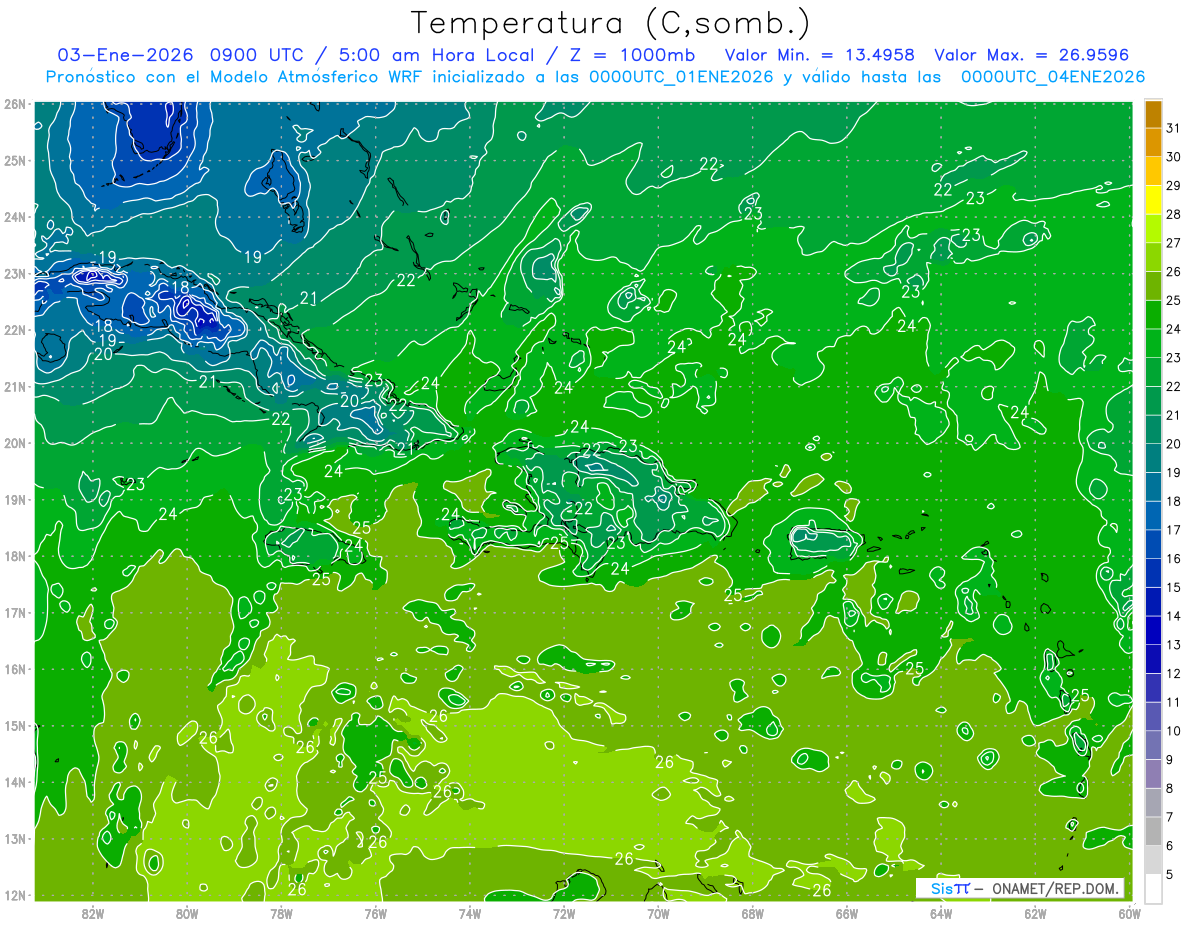The width and height of the screenshot is (1200, 927).
Task: Click the 68W longitude axis label
Action: [x=753, y=914]
